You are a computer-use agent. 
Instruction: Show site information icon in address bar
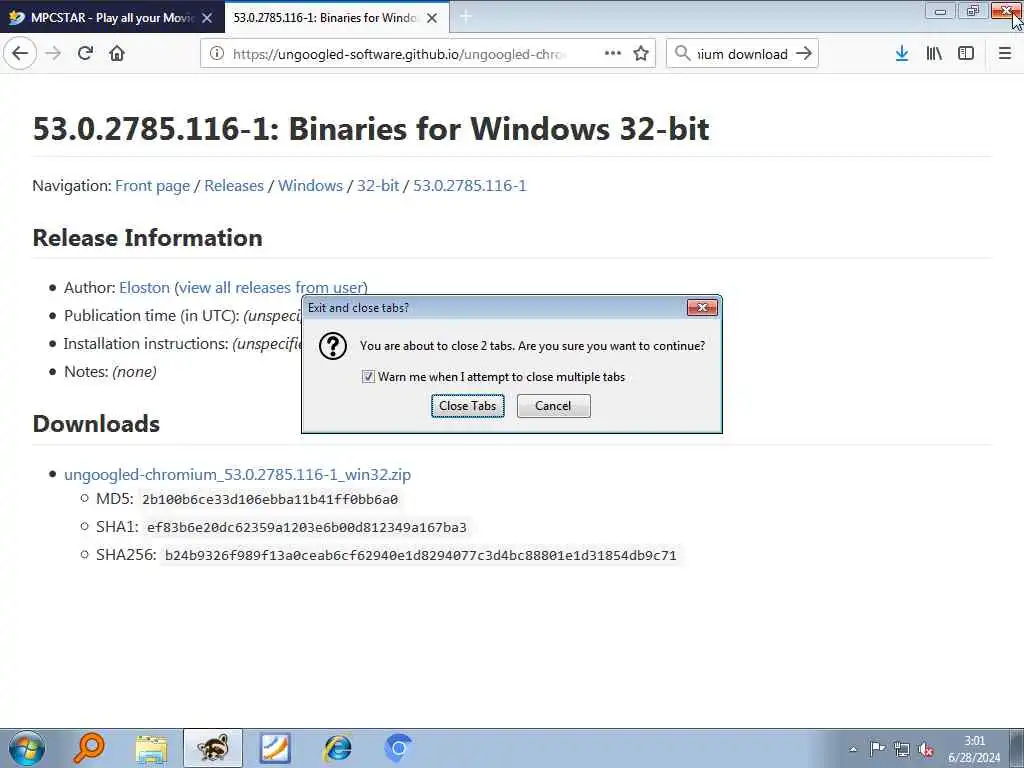[x=216, y=54]
